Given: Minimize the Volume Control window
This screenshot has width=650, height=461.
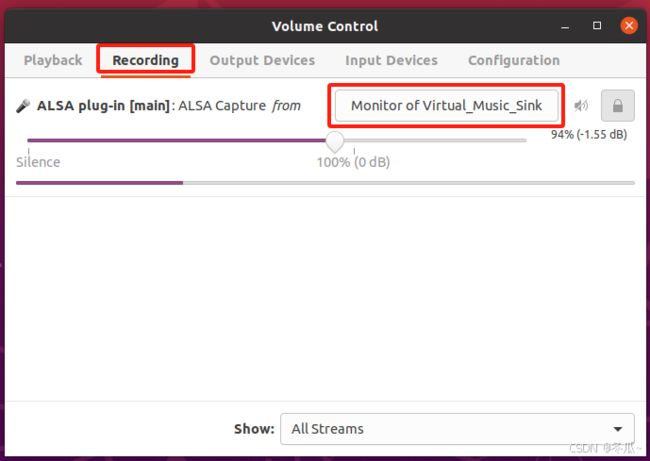Looking at the screenshot, I should 565,26.
